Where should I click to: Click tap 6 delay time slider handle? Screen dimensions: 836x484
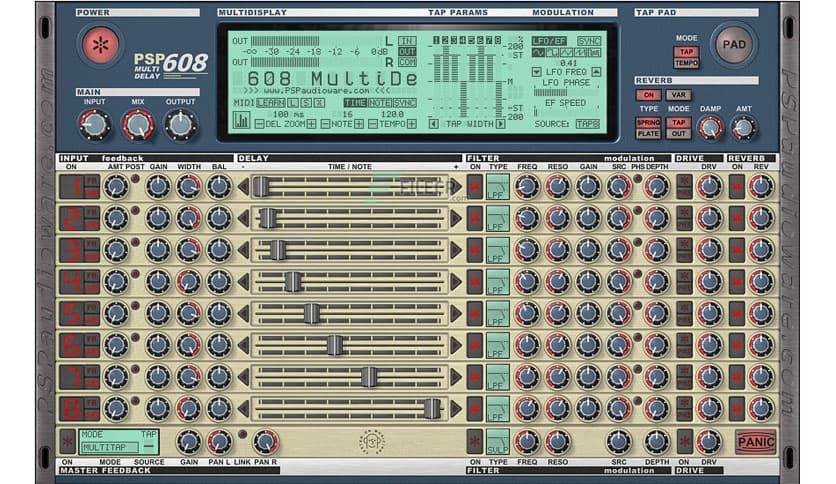[334, 345]
